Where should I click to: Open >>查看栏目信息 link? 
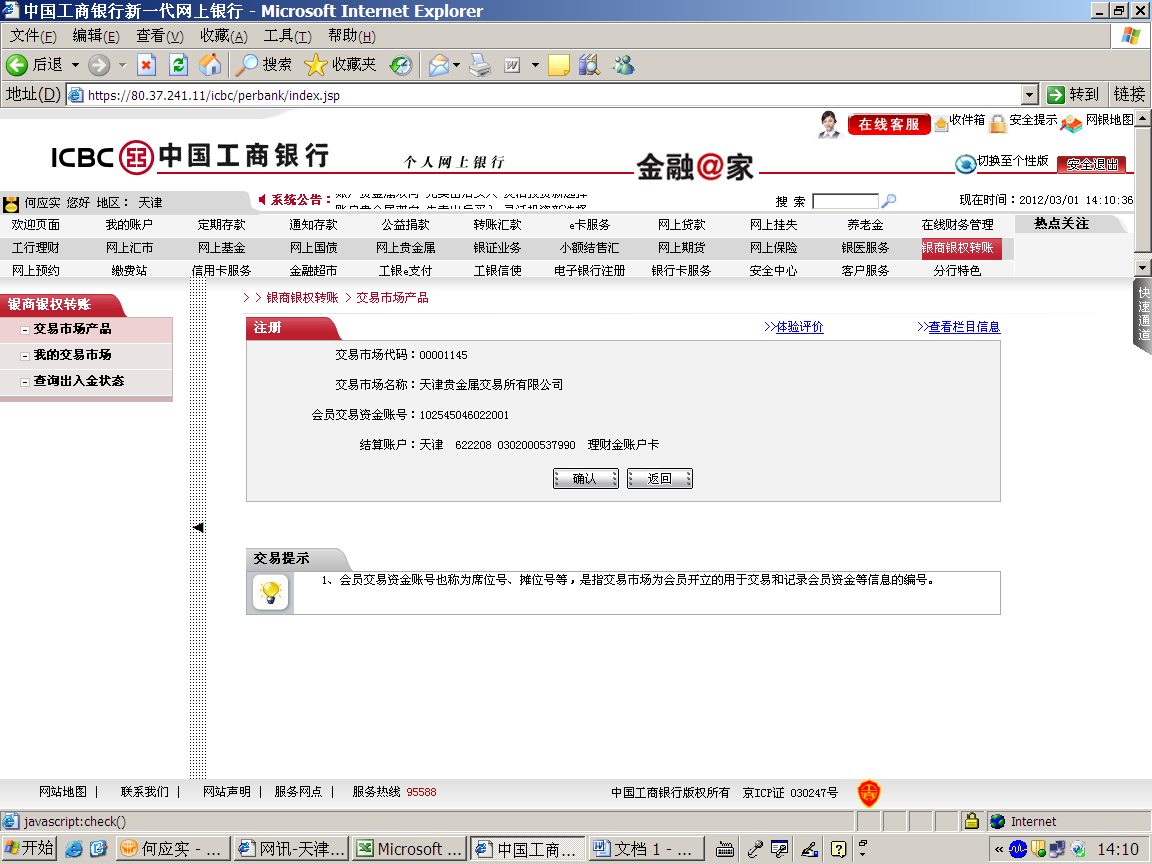(x=959, y=327)
